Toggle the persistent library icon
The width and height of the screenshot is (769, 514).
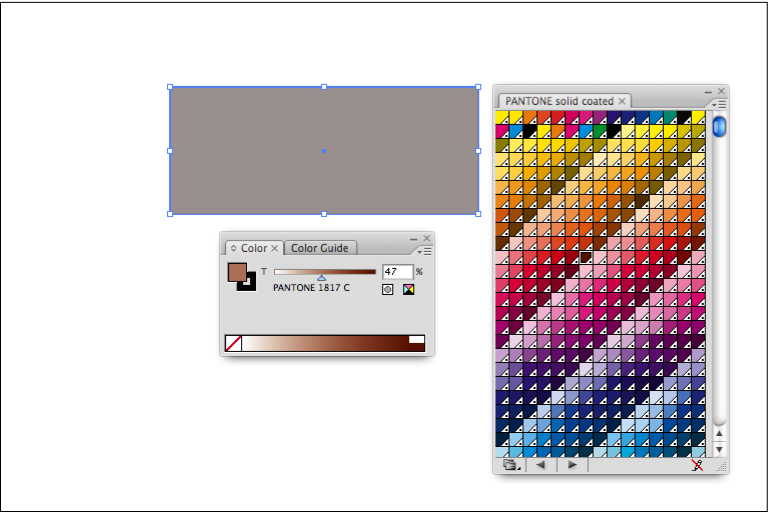(698, 465)
